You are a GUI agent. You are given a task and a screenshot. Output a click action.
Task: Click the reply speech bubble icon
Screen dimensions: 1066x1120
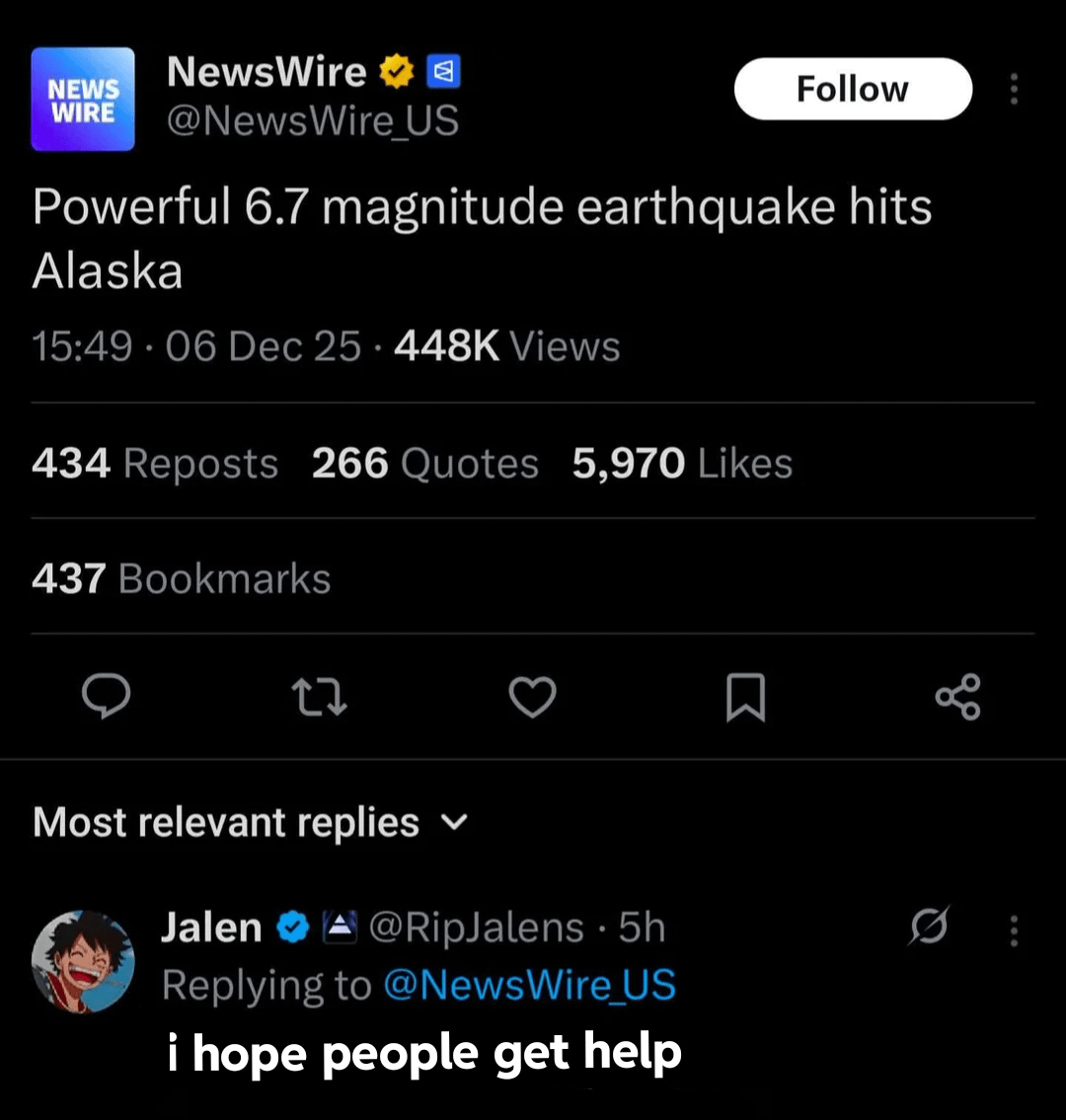tap(106, 697)
